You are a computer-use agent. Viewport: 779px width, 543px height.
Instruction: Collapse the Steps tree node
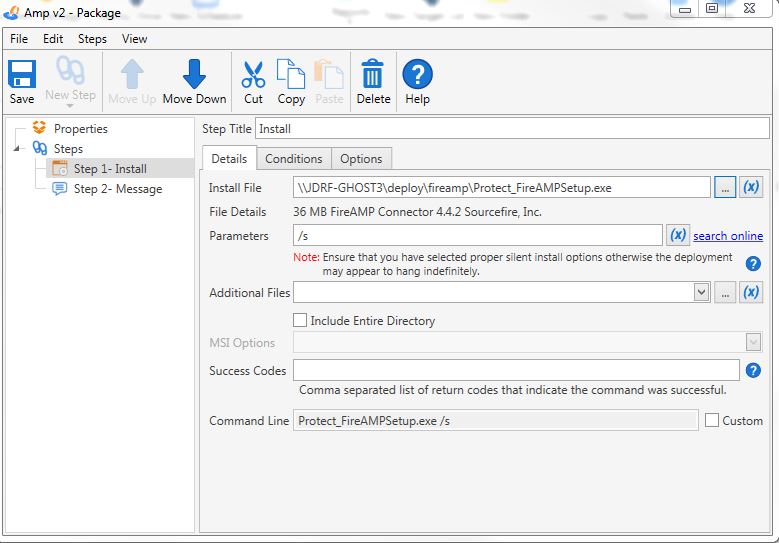pyautogui.click(x=17, y=149)
